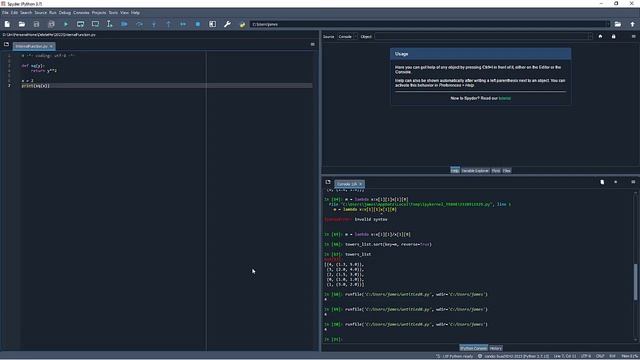Save all files from the toolbar

pos(51,24)
